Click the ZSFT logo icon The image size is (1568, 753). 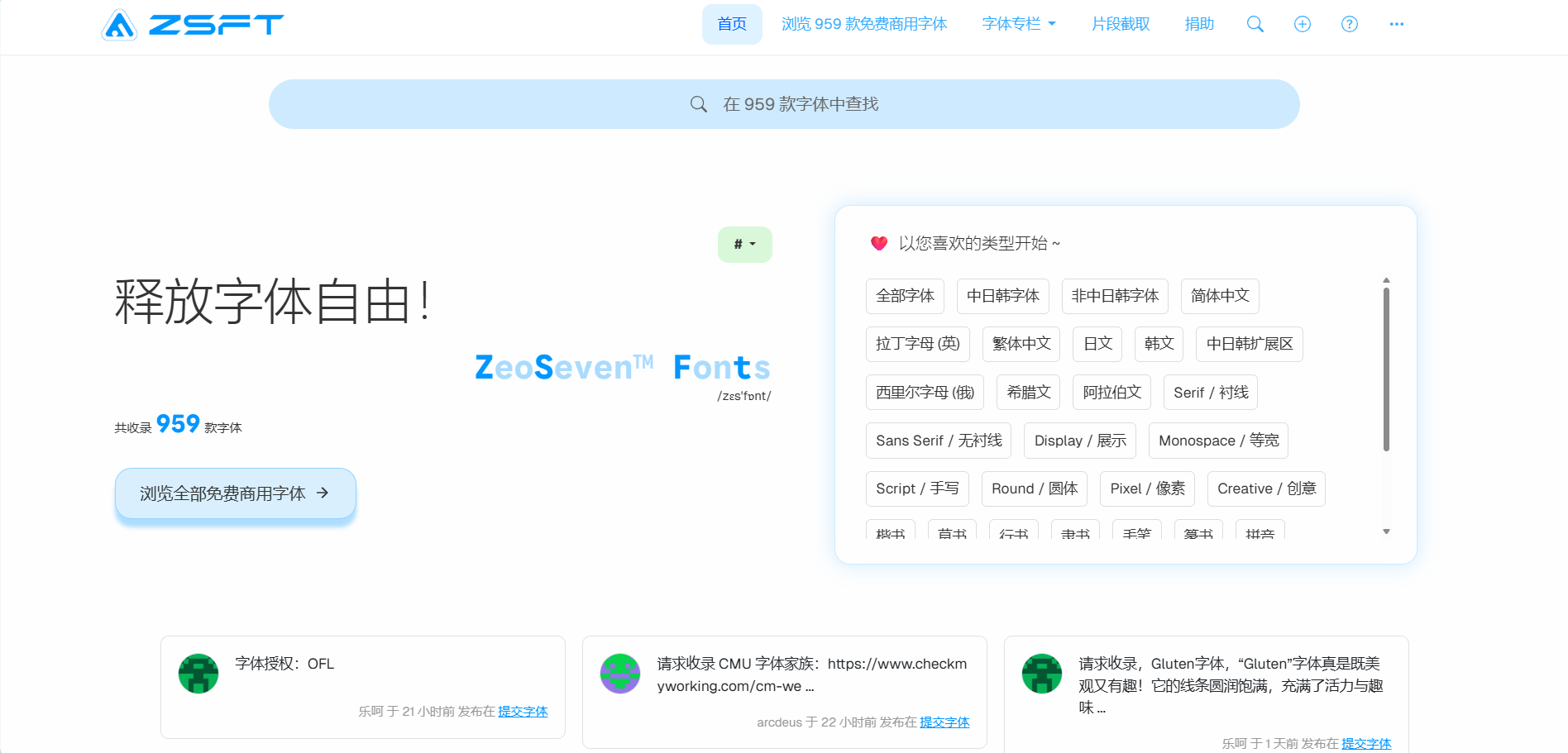pos(119,25)
